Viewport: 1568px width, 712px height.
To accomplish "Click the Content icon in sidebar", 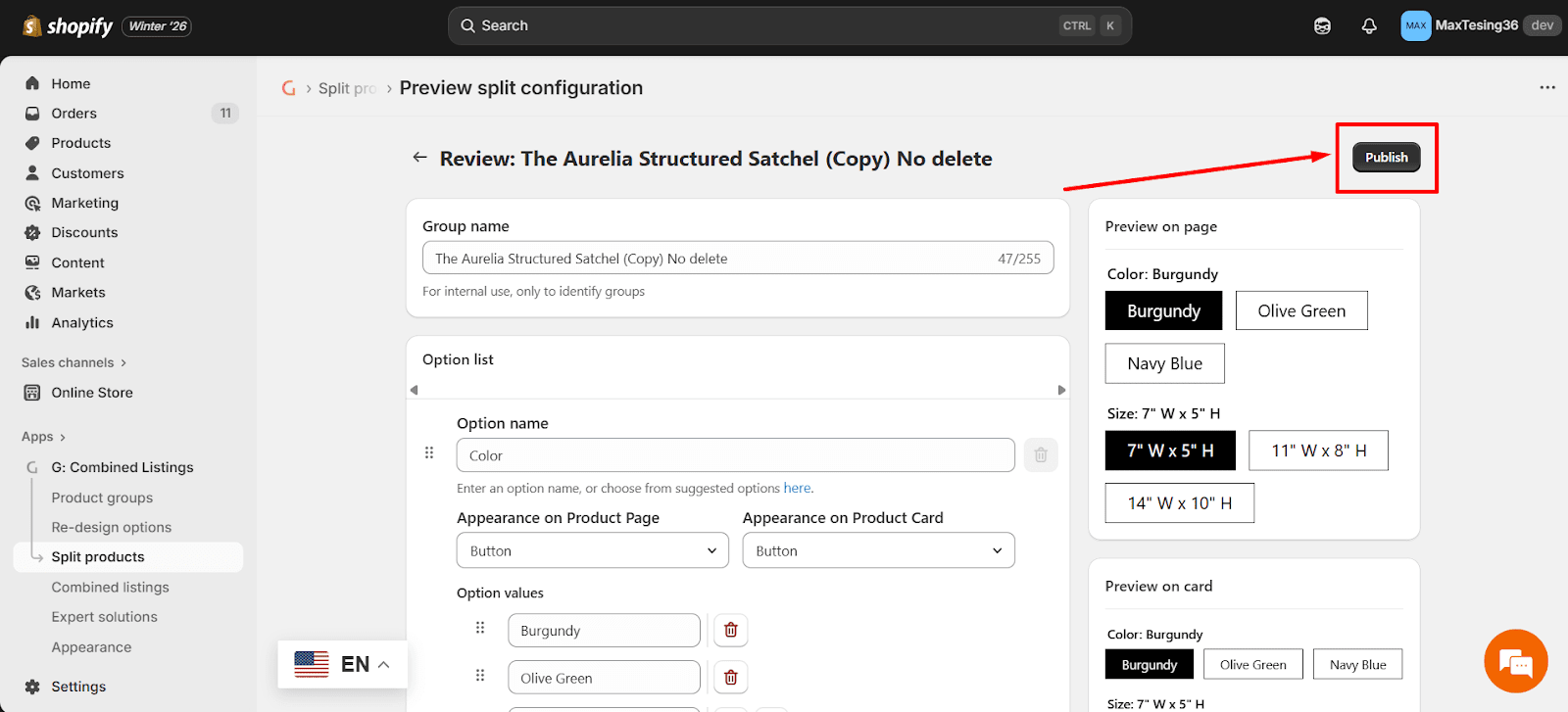I will click(32, 262).
